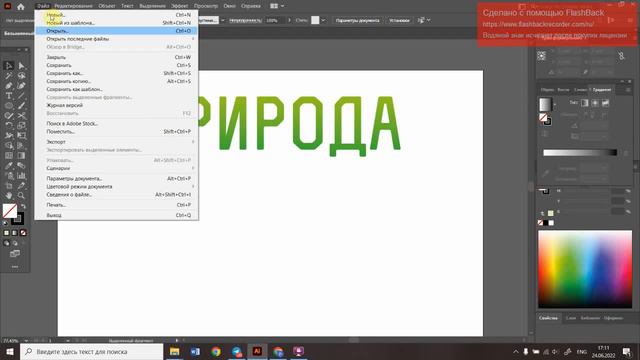Select the Lasso tool
The height and width of the screenshot is (360, 640).
click(21, 76)
